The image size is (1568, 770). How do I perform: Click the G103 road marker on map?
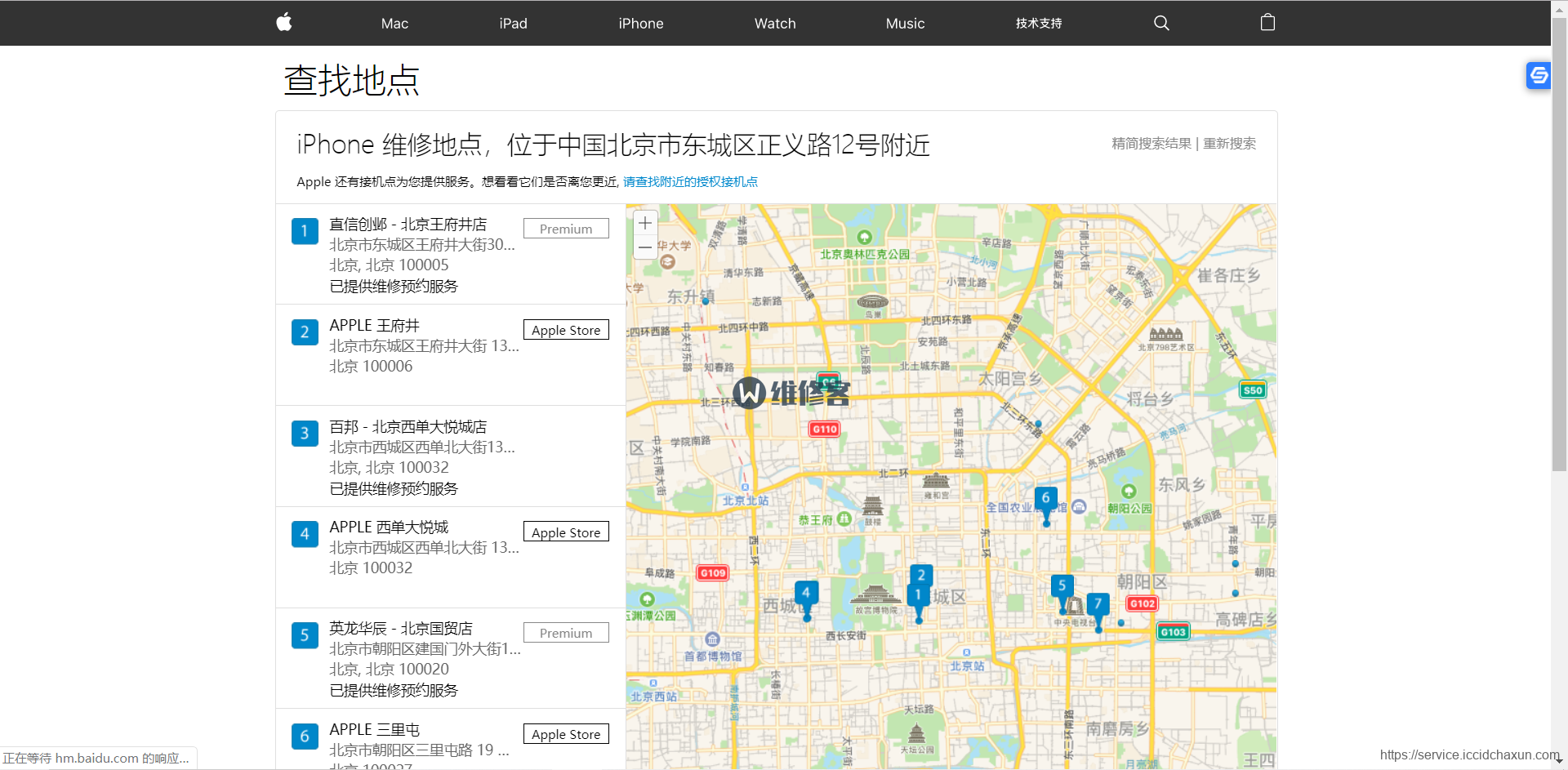tap(1173, 632)
